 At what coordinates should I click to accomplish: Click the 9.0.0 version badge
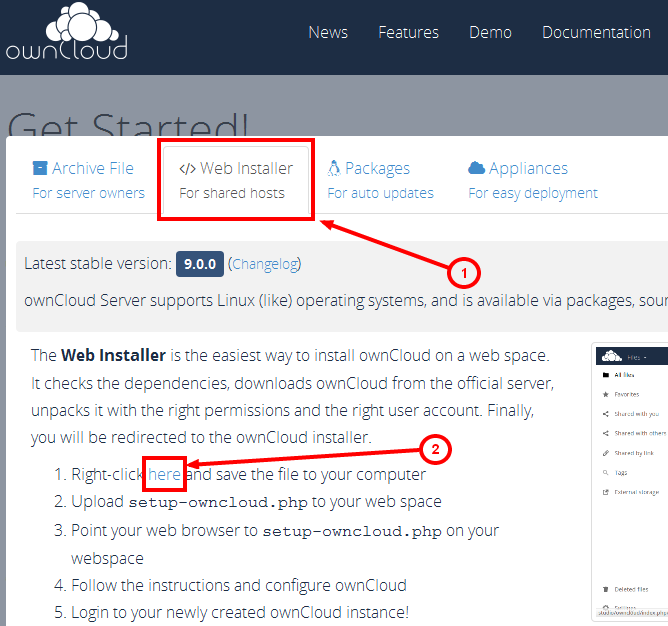click(x=200, y=264)
